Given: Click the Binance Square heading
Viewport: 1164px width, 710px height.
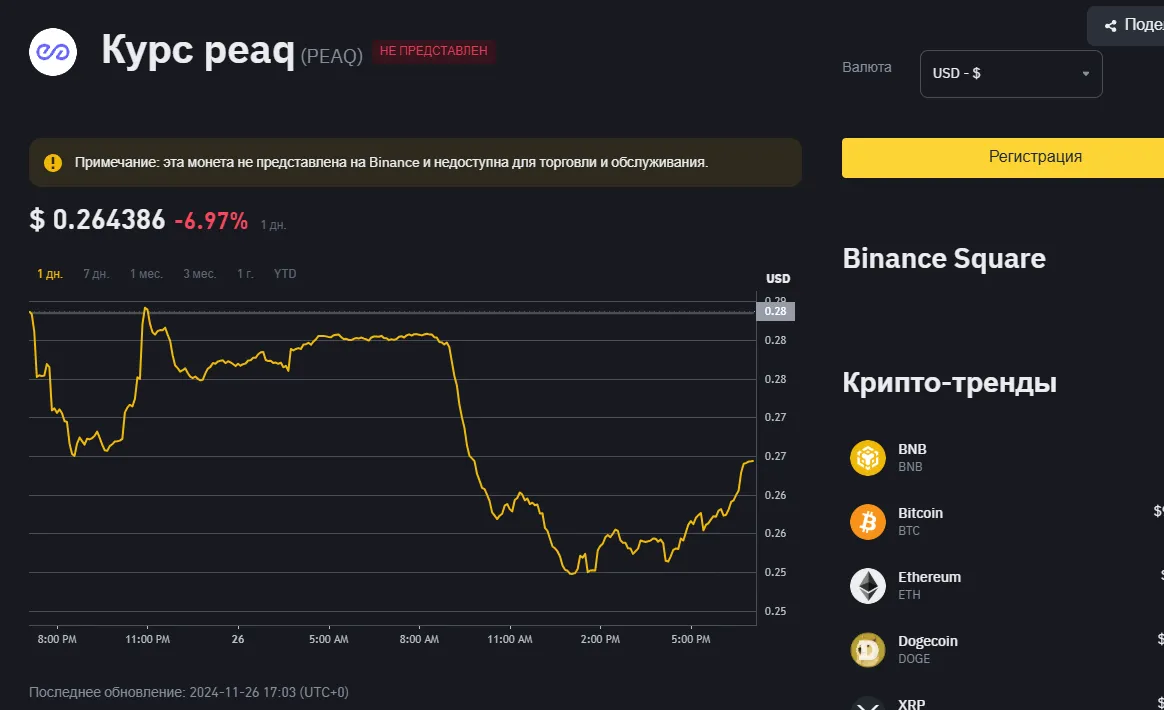Looking at the screenshot, I should point(944,258).
